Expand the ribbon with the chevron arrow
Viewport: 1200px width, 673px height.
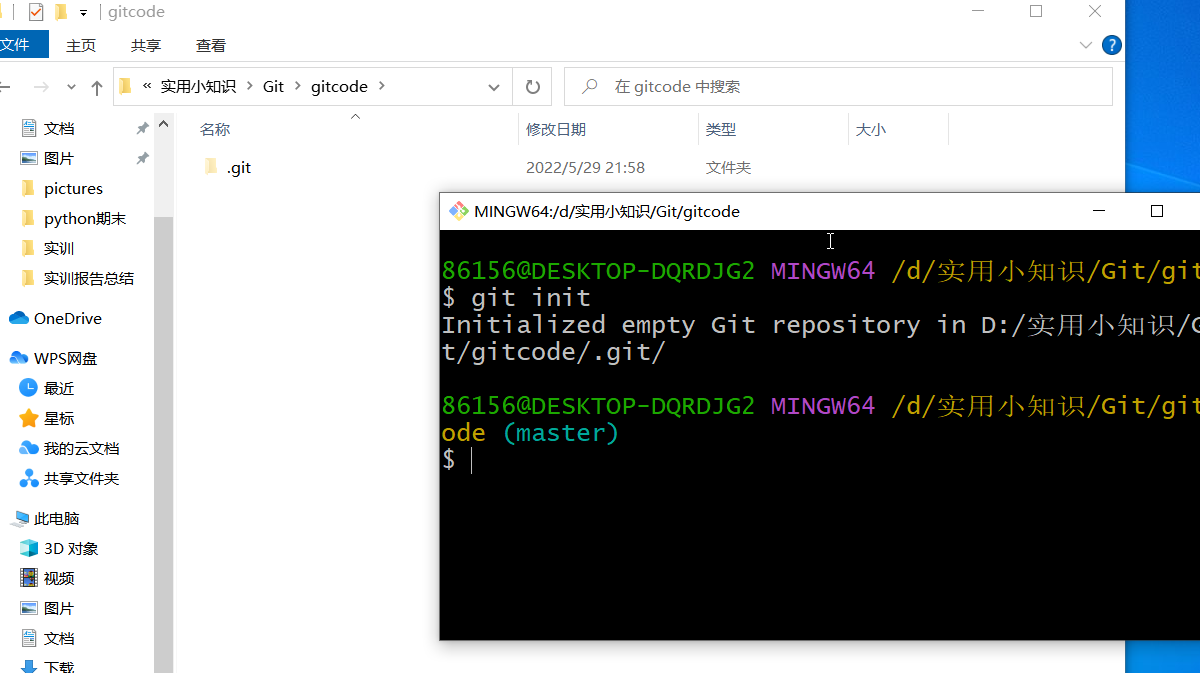[x=1086, y=45]
